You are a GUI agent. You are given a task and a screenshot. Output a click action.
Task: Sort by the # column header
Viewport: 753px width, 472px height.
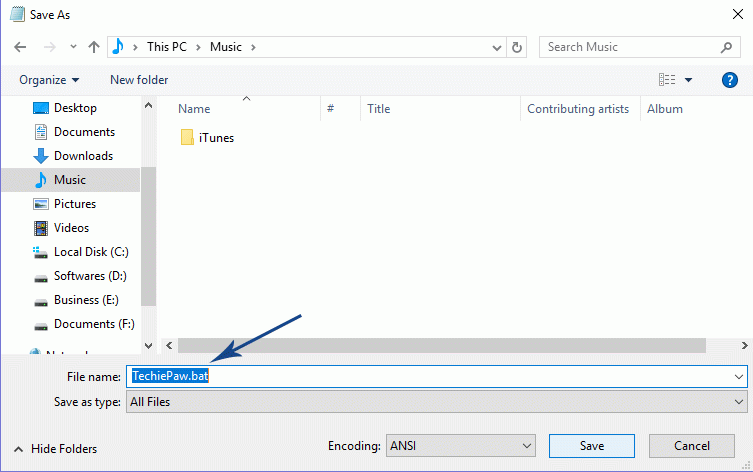coord(330,109)
